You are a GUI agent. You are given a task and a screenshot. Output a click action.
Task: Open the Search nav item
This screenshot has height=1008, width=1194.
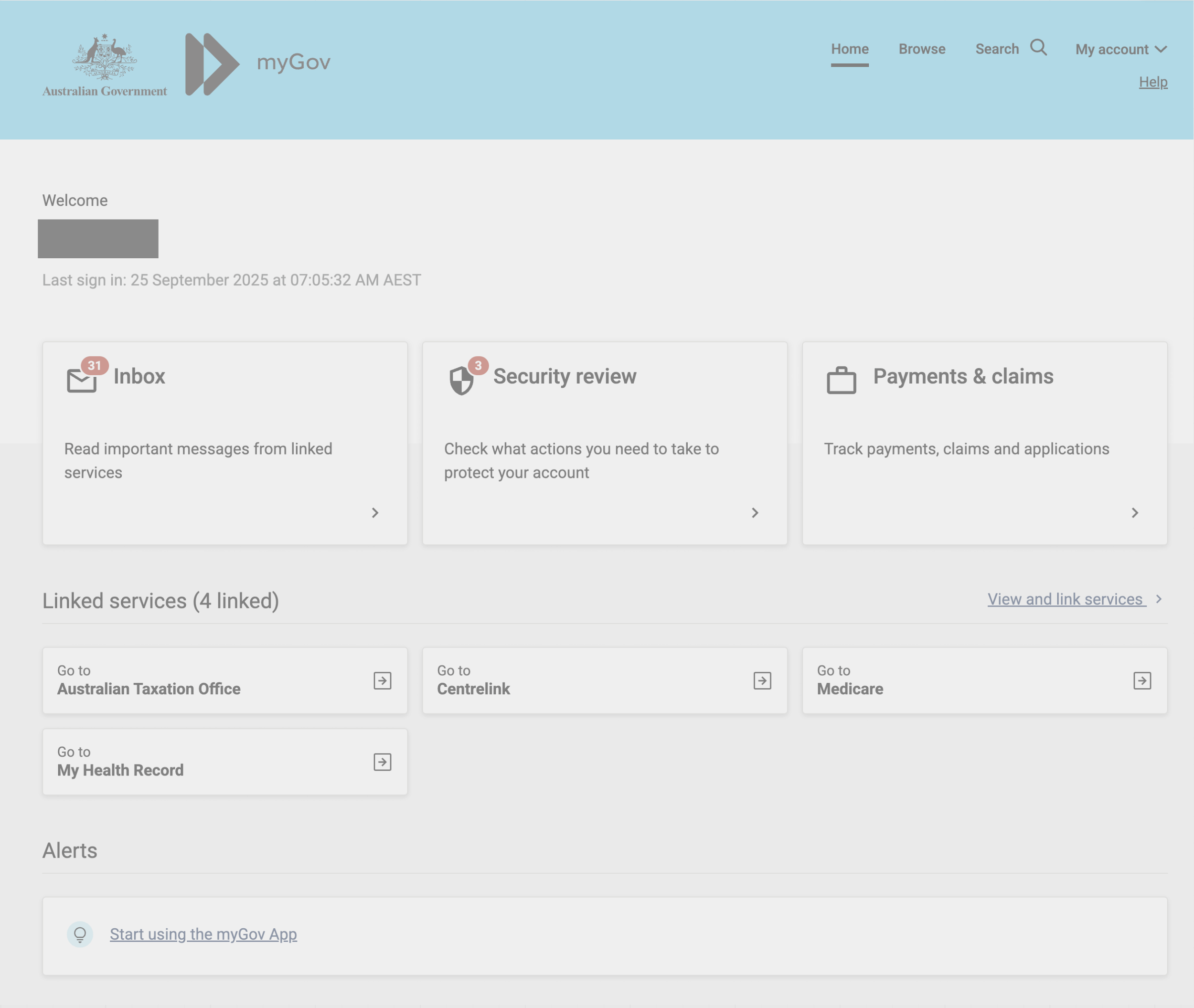[x=997, y=49]
